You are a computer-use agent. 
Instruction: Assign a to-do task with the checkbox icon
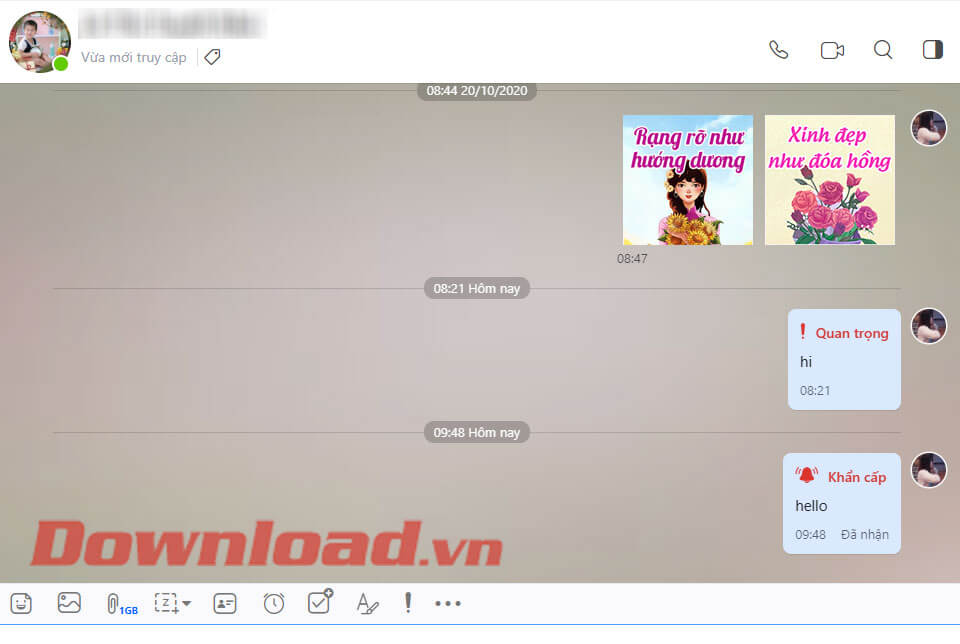[x=320, y=602]
